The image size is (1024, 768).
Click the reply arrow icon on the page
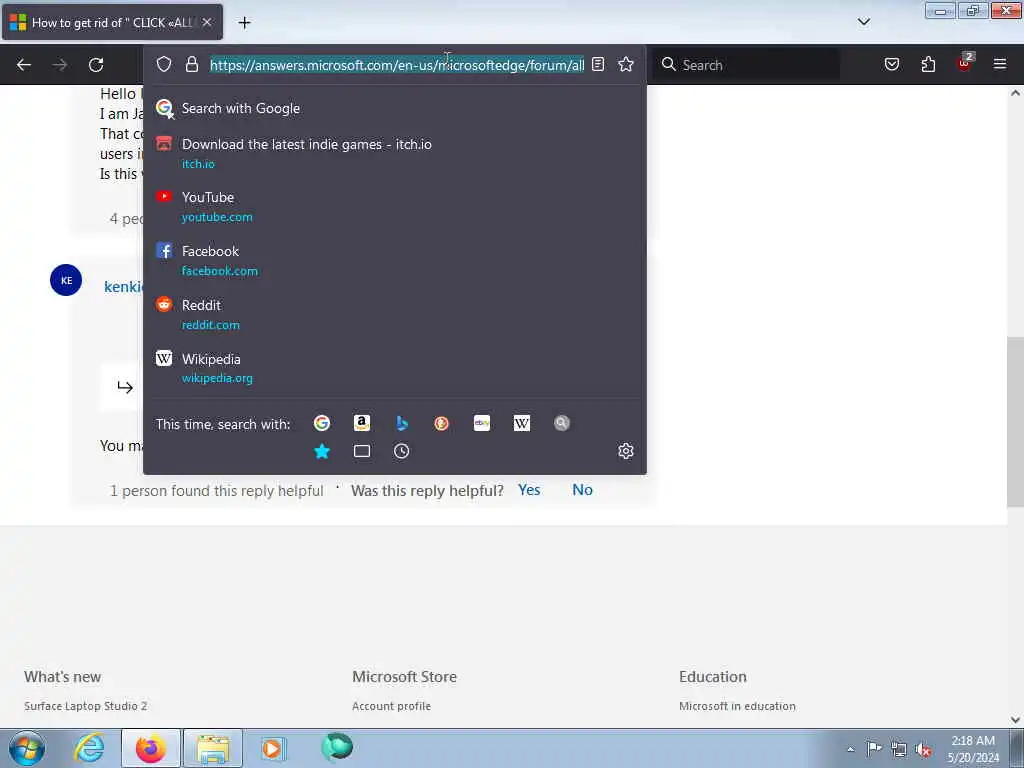click(x=125, y=387)
